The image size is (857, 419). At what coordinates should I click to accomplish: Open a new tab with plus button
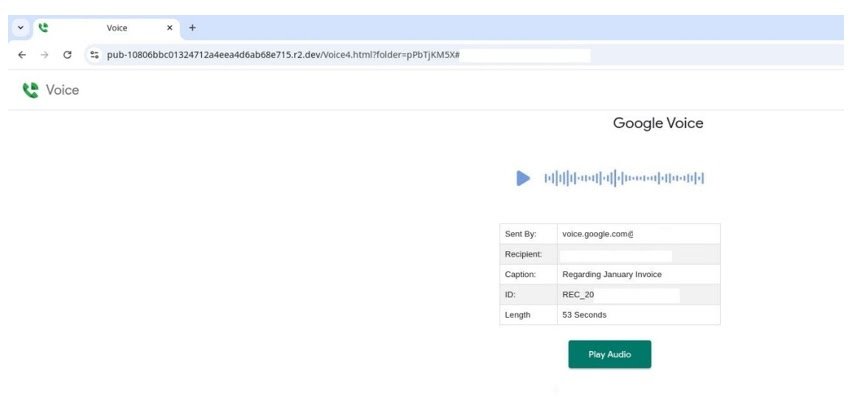click(x=192, y=28)
